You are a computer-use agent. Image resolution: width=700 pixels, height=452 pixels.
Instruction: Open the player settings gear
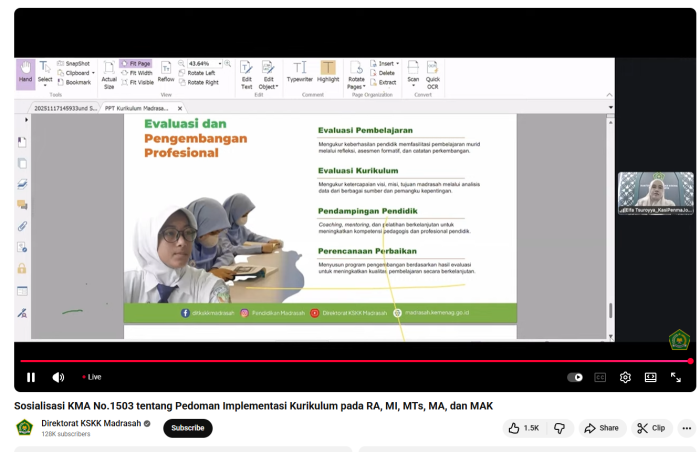625,377
